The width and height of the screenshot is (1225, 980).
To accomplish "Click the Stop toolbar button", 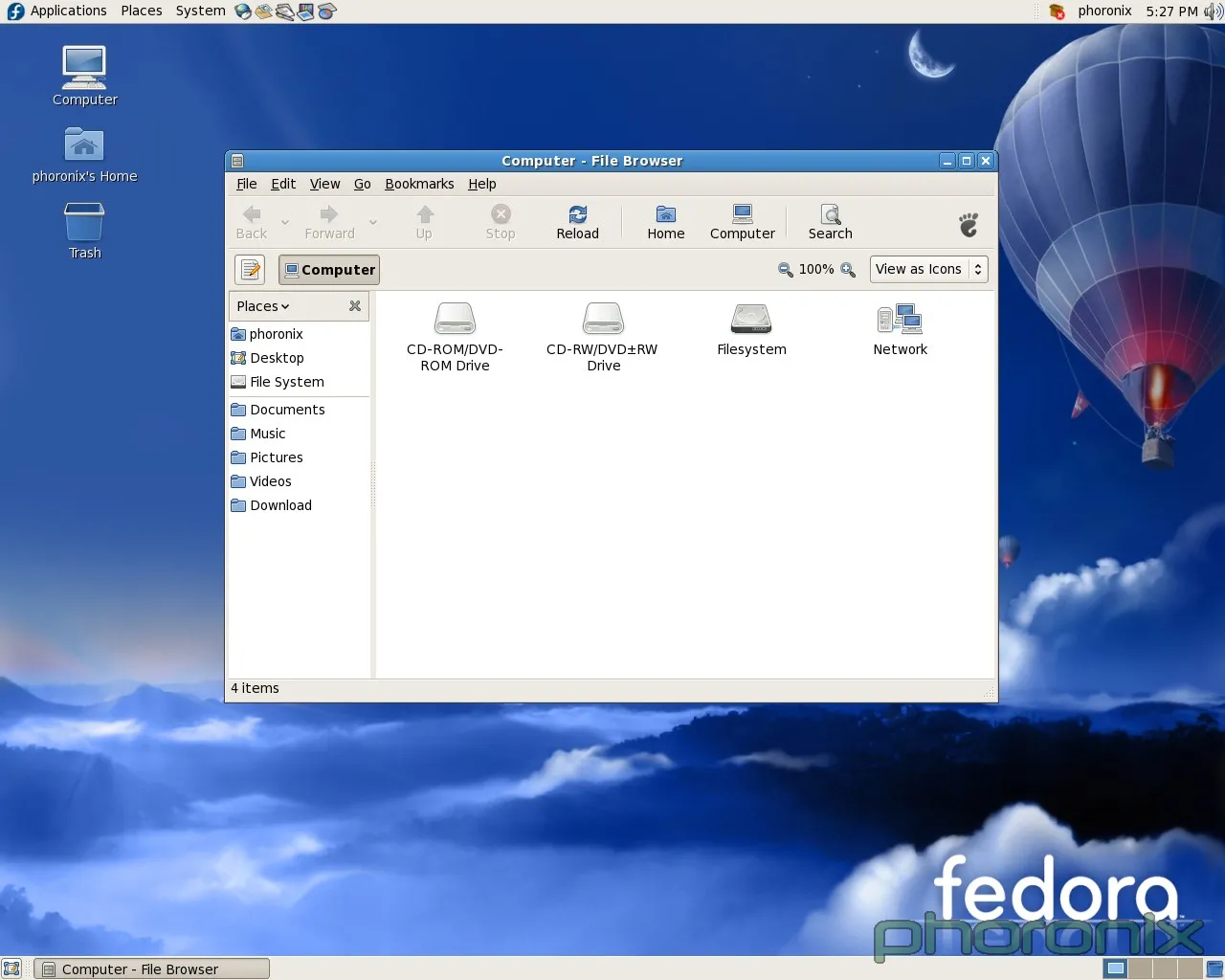I will (x=501, y=222).
